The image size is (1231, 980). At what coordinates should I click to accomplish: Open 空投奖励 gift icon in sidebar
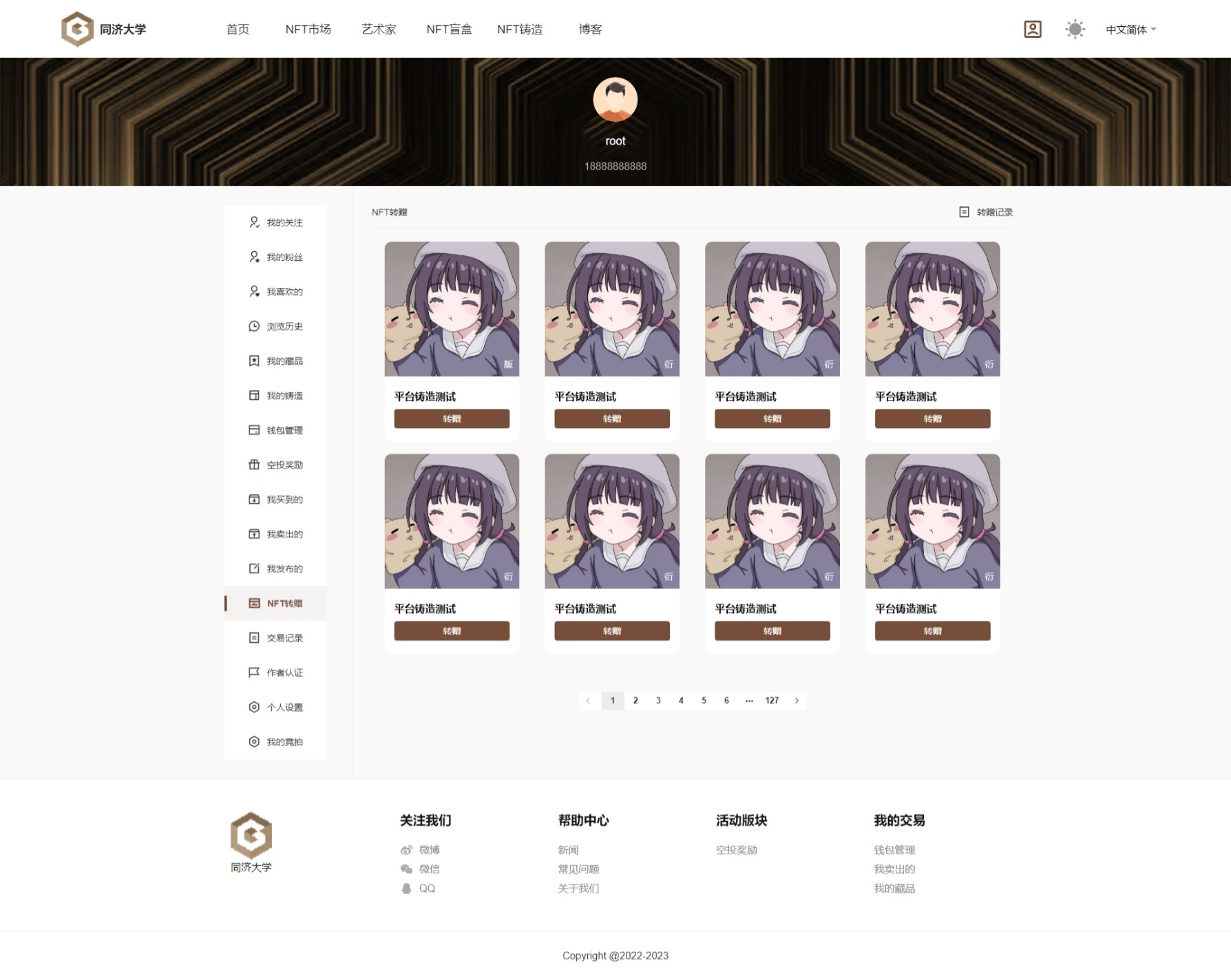[254, 465]
